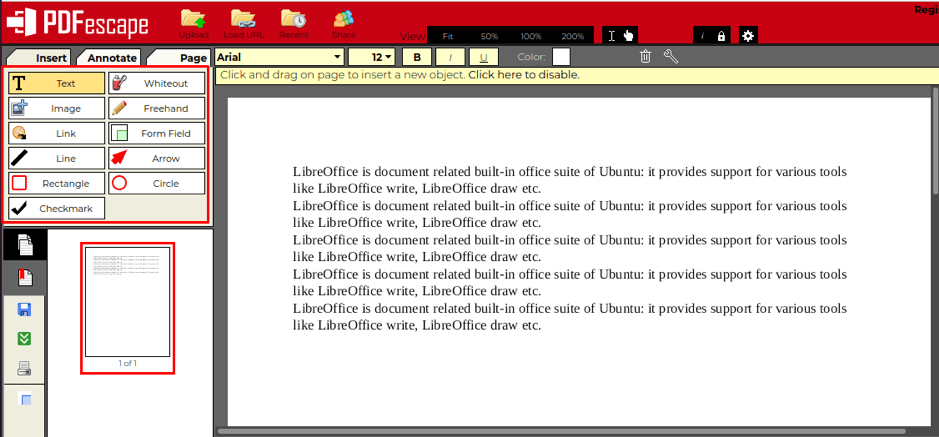Select the Text insert tool
The width and height of the screenshot is (939, 437).
[56, 83]
